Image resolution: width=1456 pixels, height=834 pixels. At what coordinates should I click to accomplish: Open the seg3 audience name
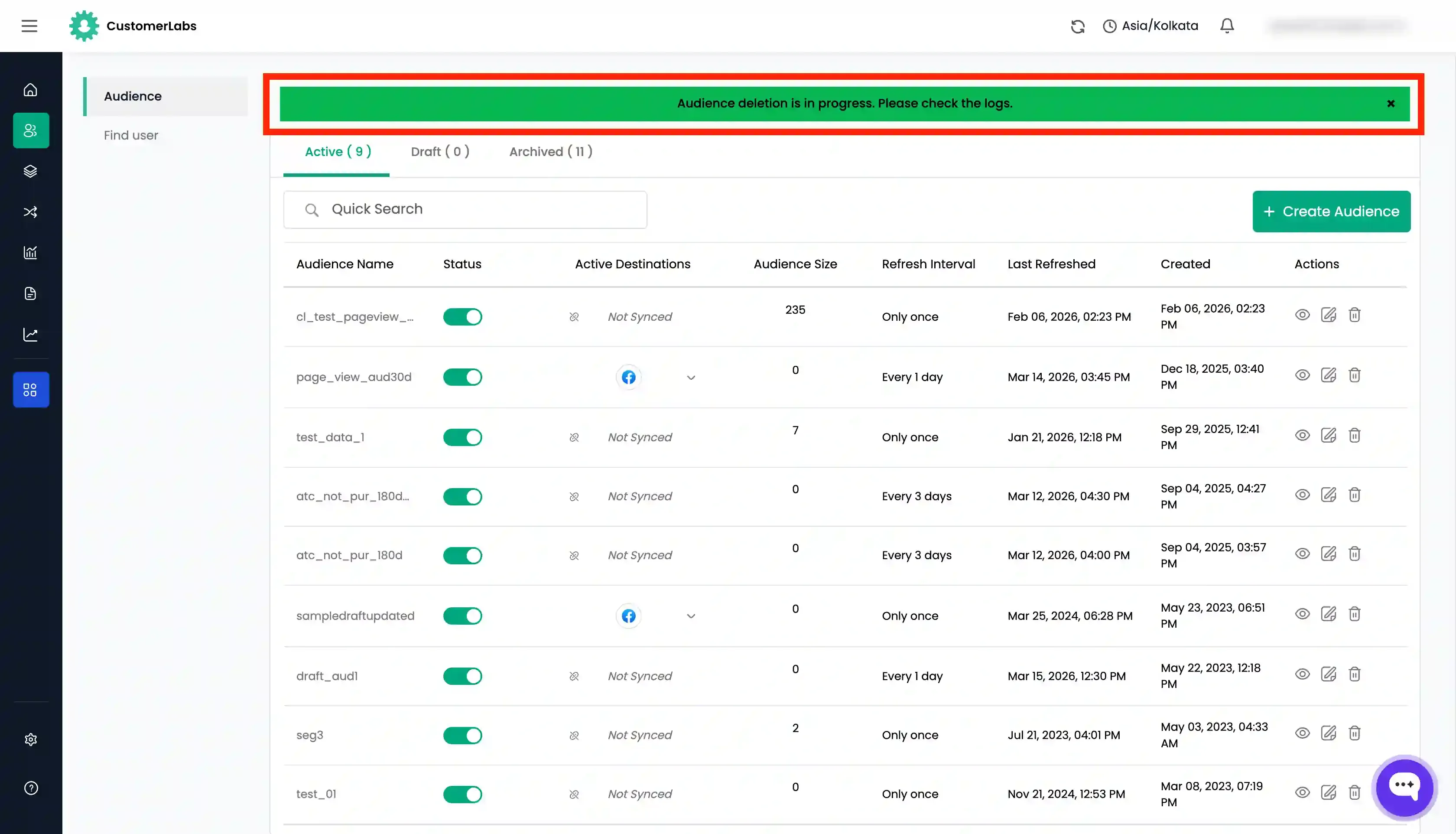[x=310, y=736]
